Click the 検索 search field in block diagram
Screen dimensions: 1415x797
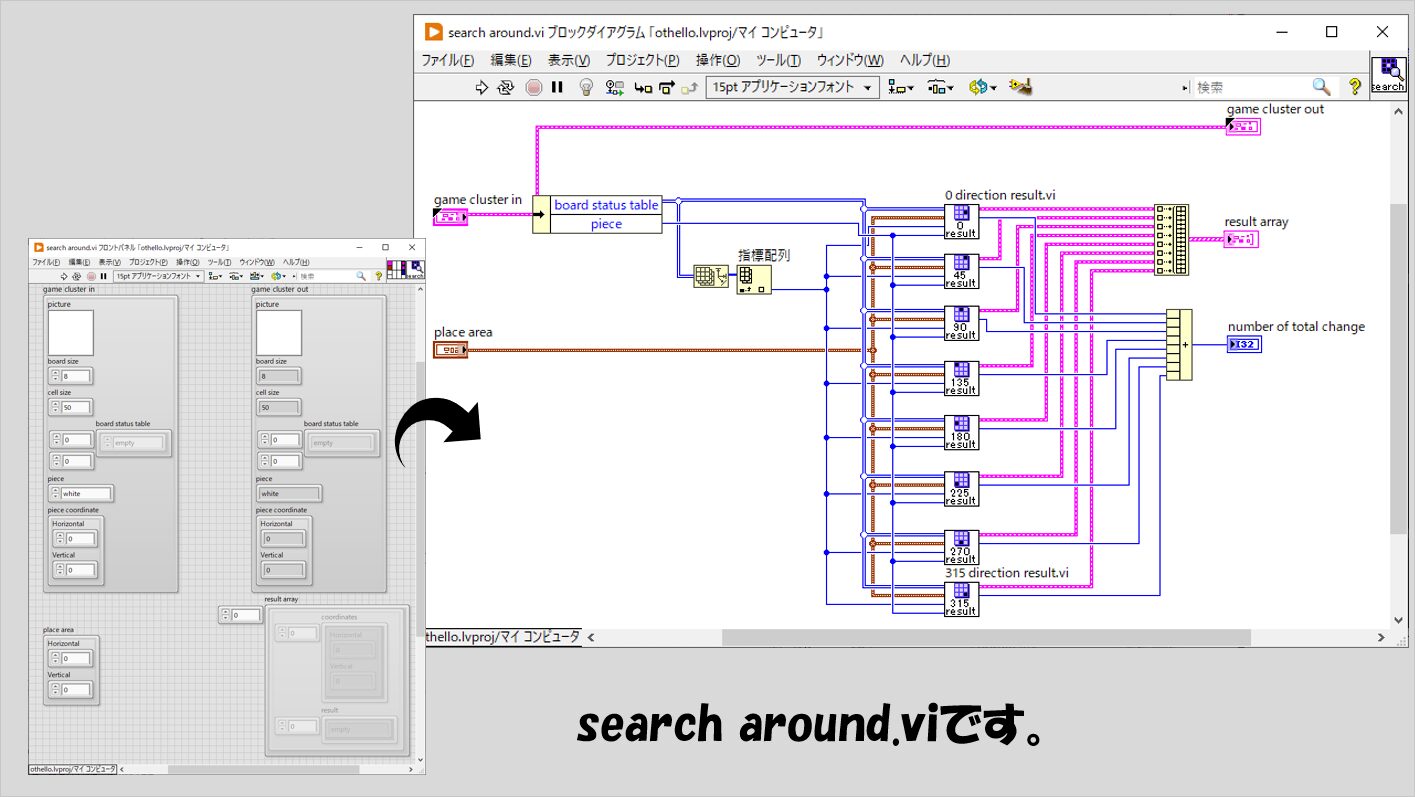point(1250,87)
